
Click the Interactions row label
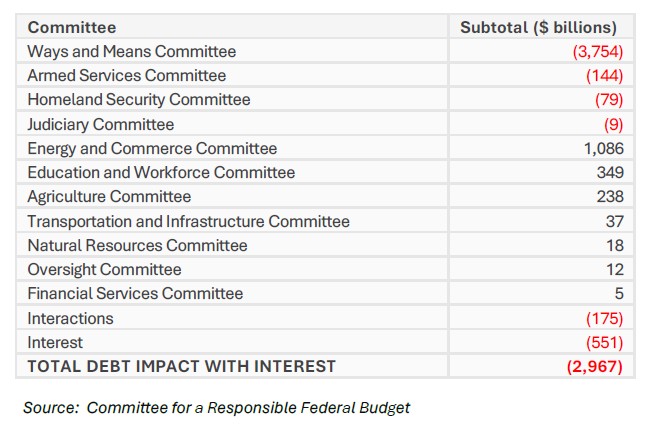click(x=70, y=318)
